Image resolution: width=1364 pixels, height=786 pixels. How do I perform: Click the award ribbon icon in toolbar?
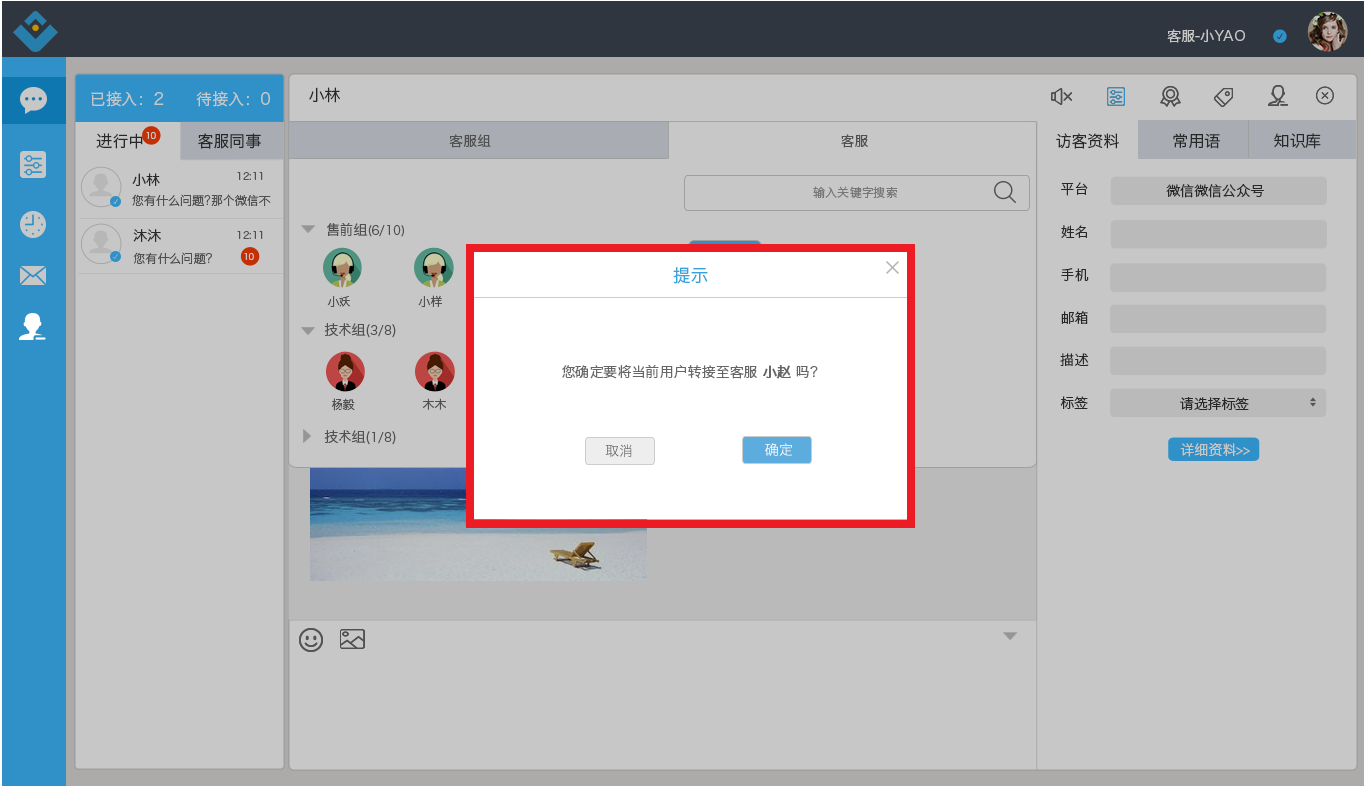point(1170,96)
